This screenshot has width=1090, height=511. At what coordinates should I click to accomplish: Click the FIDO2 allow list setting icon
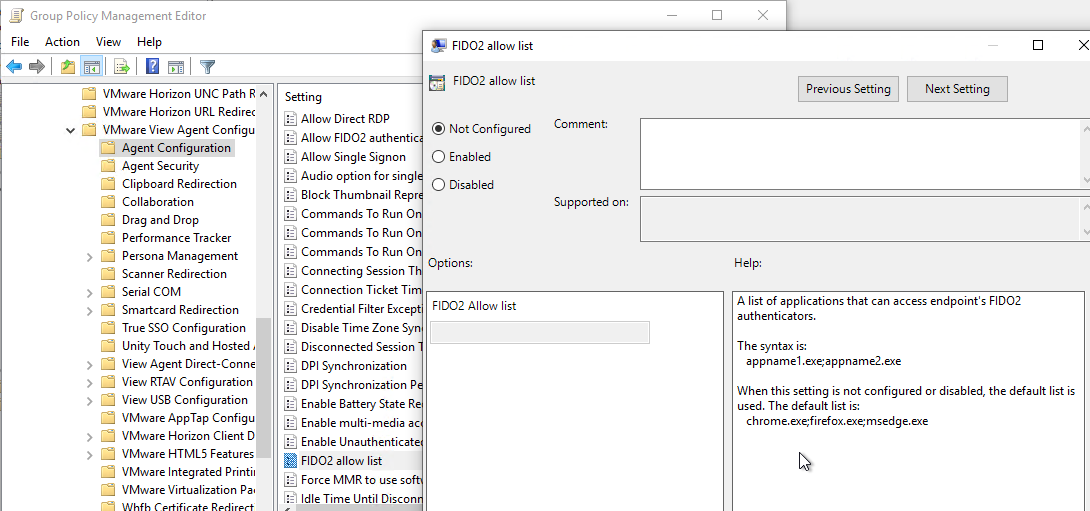pos(291,460)
